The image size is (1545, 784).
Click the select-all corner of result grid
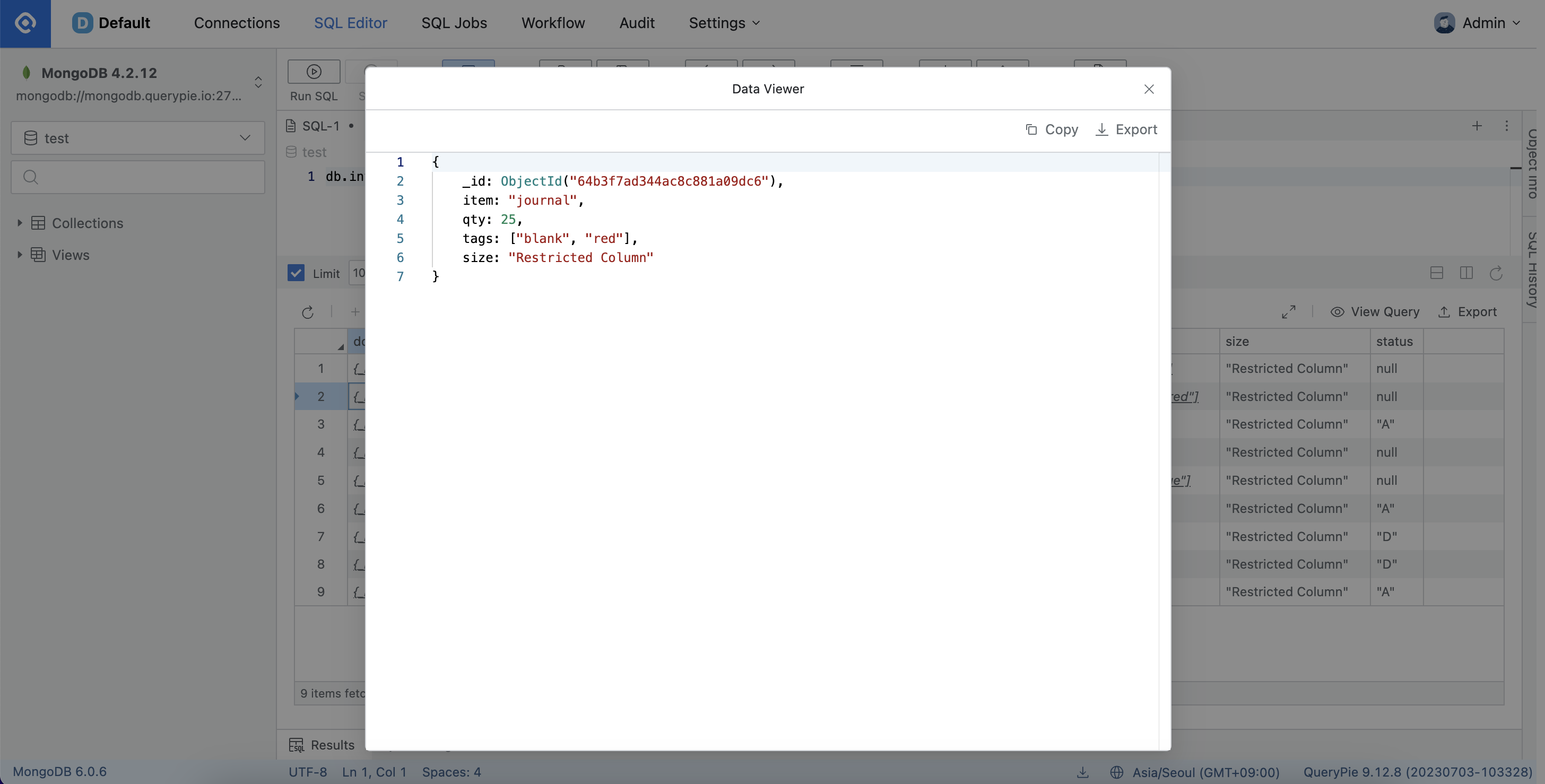pyautogui.click(x=320, y=341)
